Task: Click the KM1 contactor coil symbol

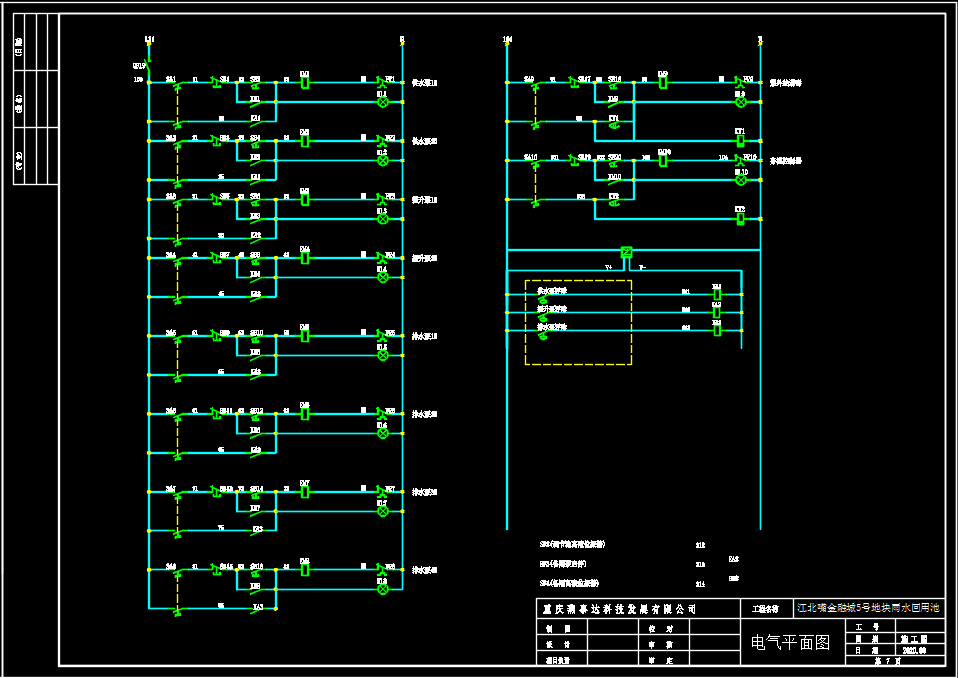Action: pyautogui.click(x=305, y=82)
